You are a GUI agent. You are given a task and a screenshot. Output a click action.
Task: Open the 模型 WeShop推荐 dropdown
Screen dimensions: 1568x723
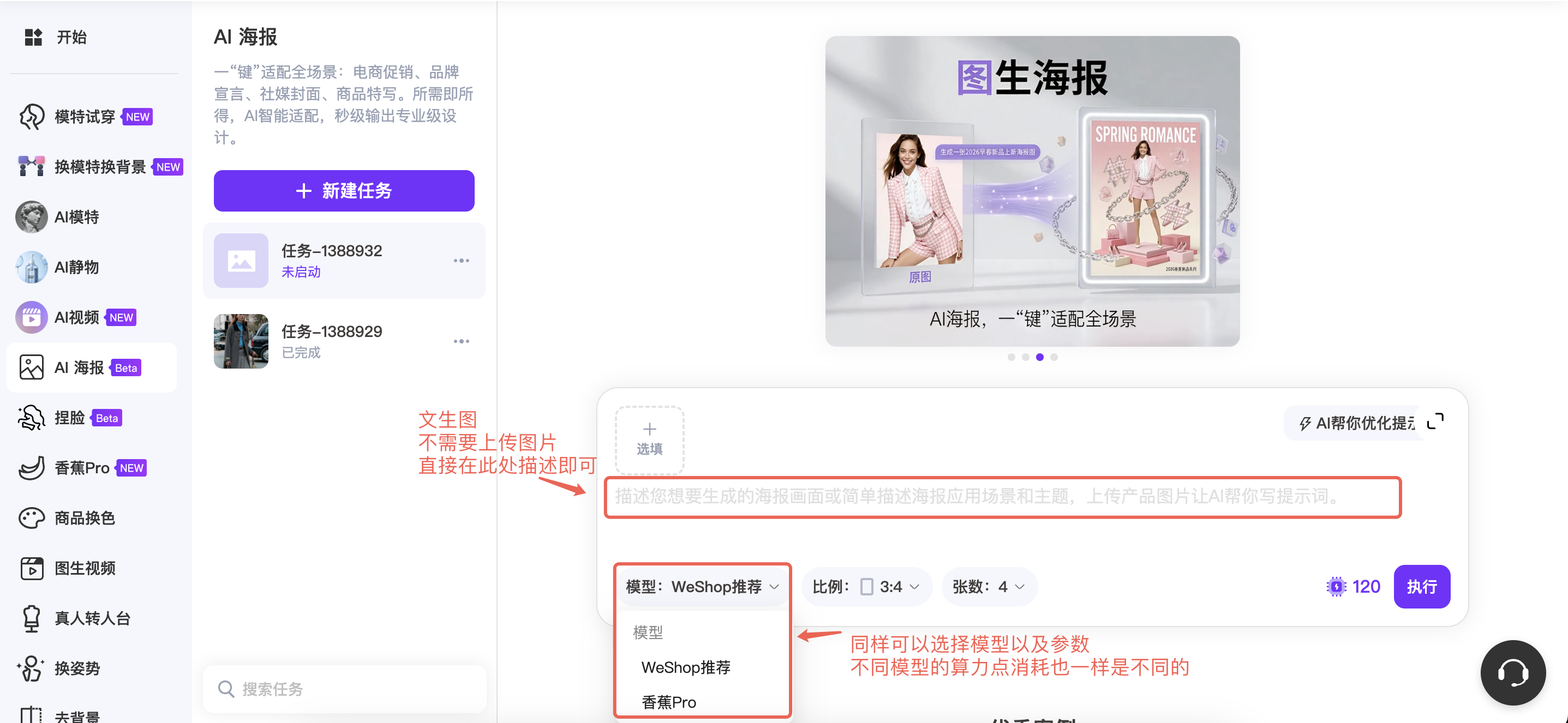702,586
